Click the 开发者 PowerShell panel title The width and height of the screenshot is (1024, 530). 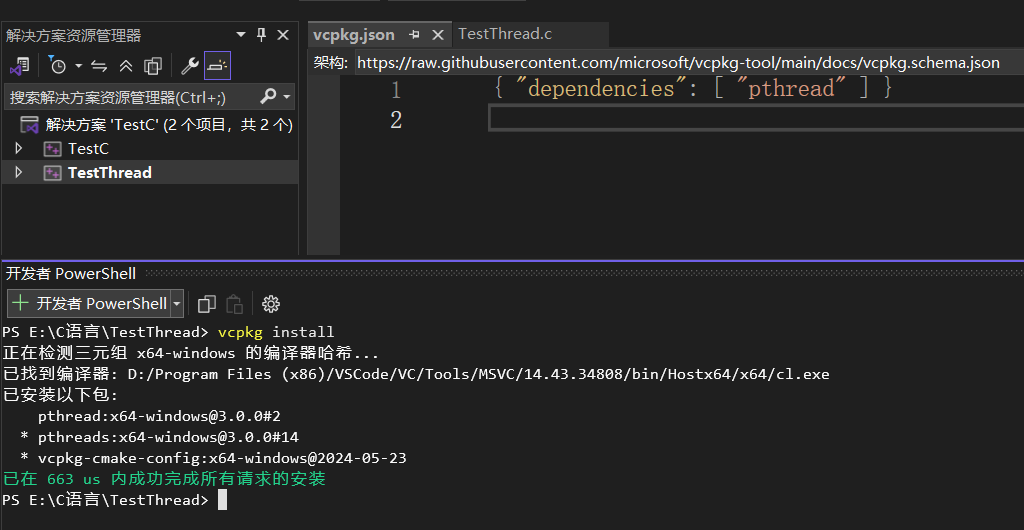(71, 273)
